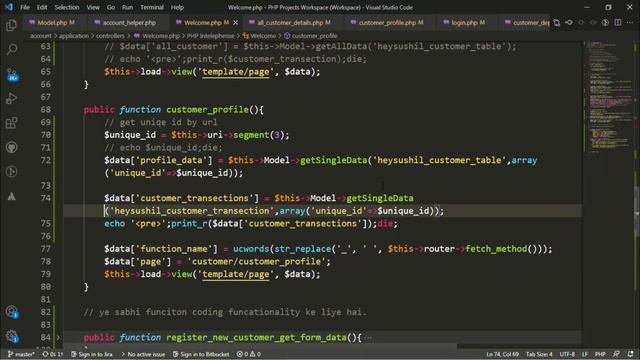Click 'getSingleData' method on line 74

(x=380, y=198)
